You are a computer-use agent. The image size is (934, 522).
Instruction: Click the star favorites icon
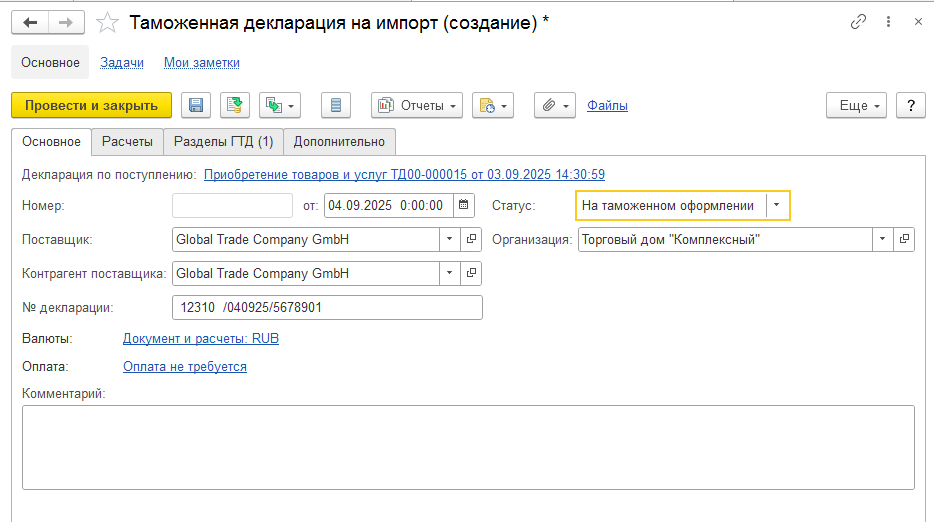coord(107,23)
